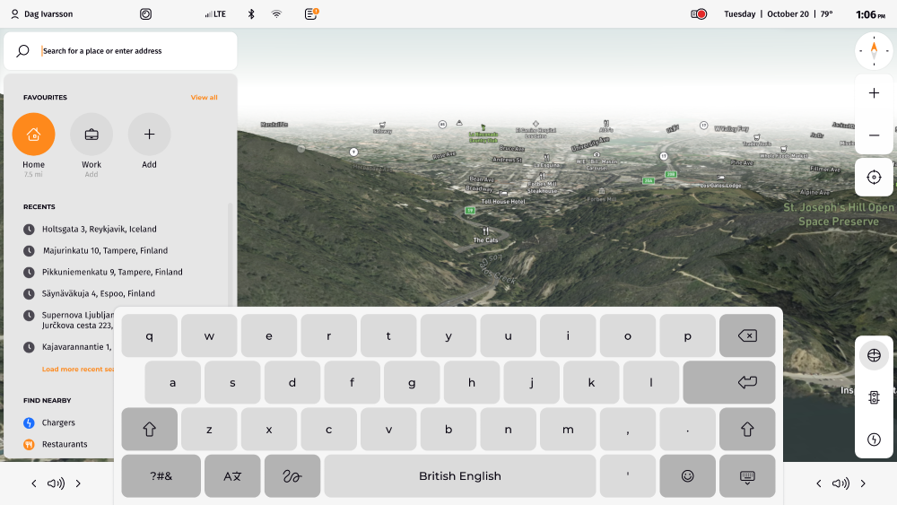897x505 pixels.
Task: Tap the camera icon in status bar
Action: (146, 14)
